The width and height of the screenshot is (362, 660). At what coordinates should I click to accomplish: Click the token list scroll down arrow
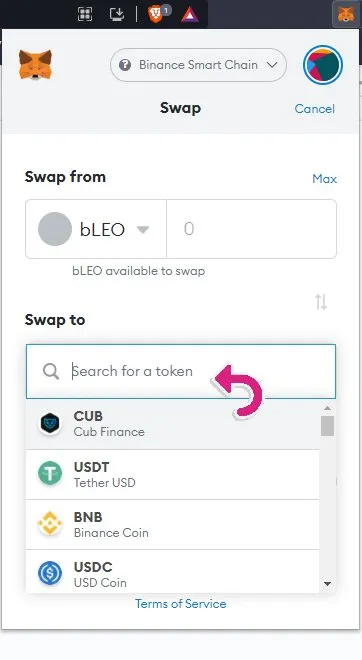click(x=327, y=583)
